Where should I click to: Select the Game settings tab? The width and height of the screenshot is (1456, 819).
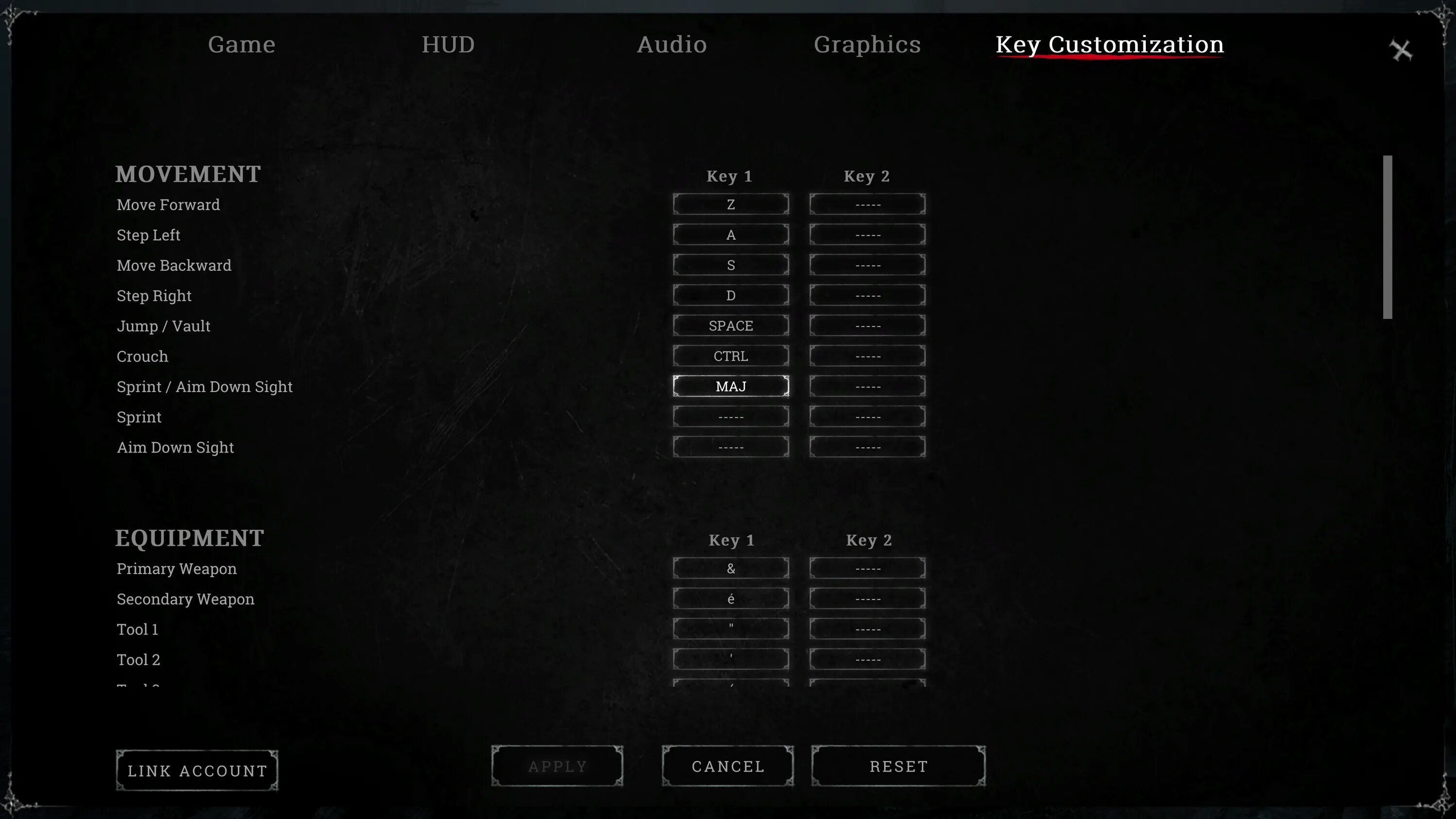click(241, 43)
